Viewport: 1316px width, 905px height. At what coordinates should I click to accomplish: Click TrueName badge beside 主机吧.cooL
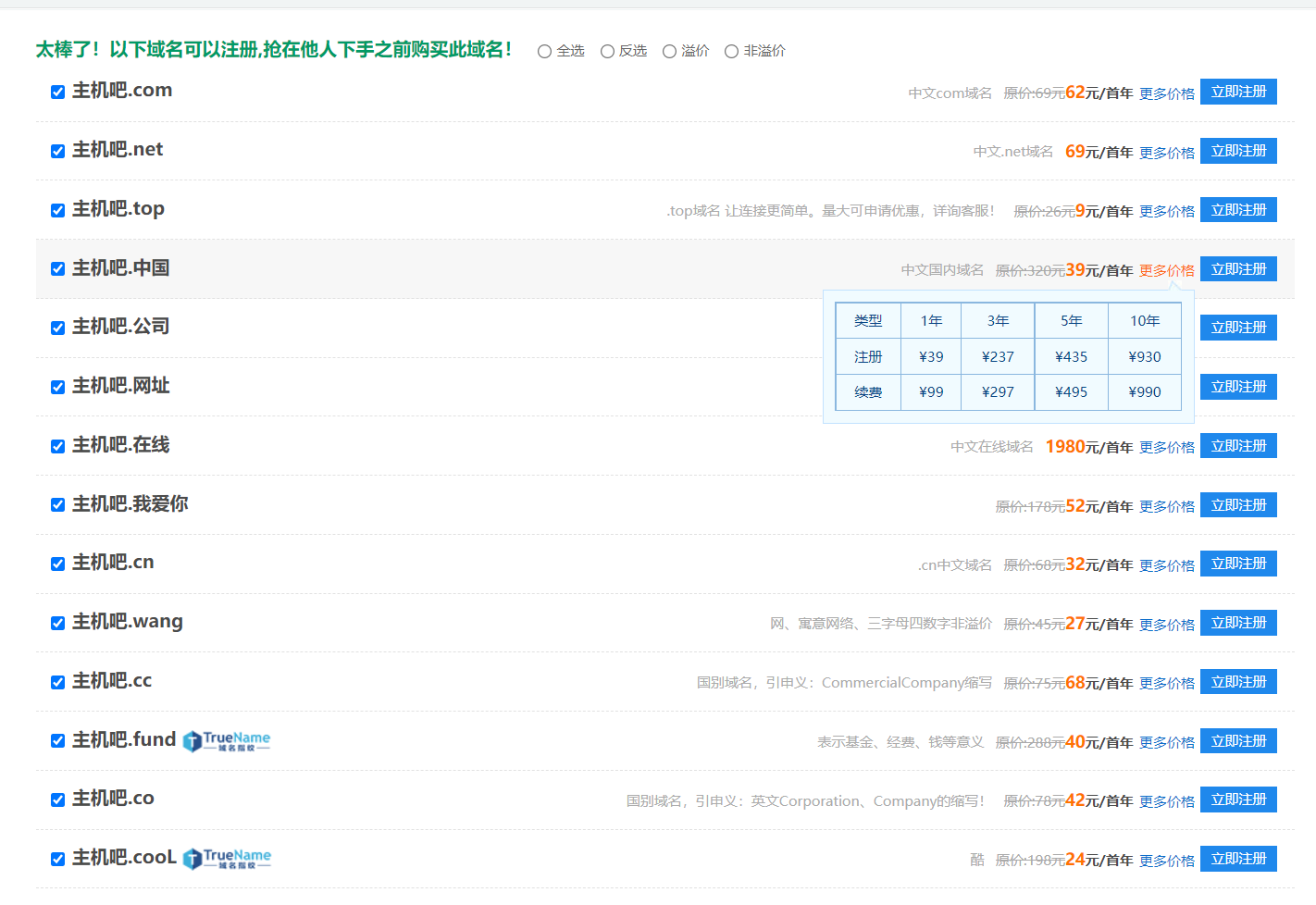227,859
